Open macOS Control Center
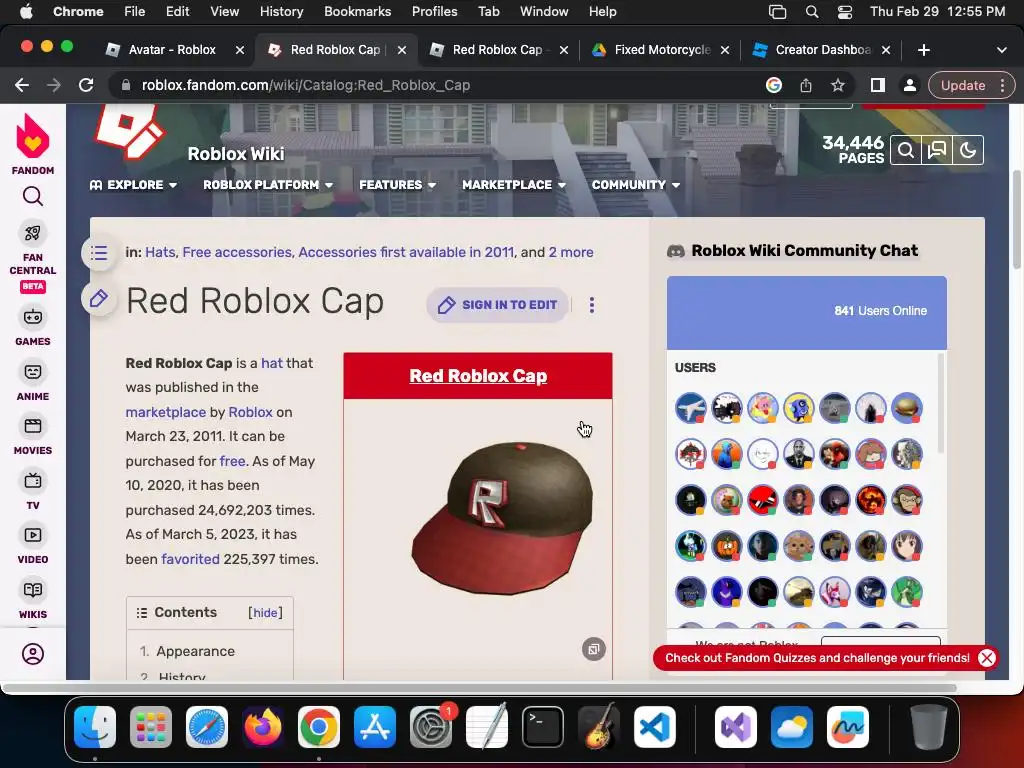The image size is (1024, 768). (844, 11)
